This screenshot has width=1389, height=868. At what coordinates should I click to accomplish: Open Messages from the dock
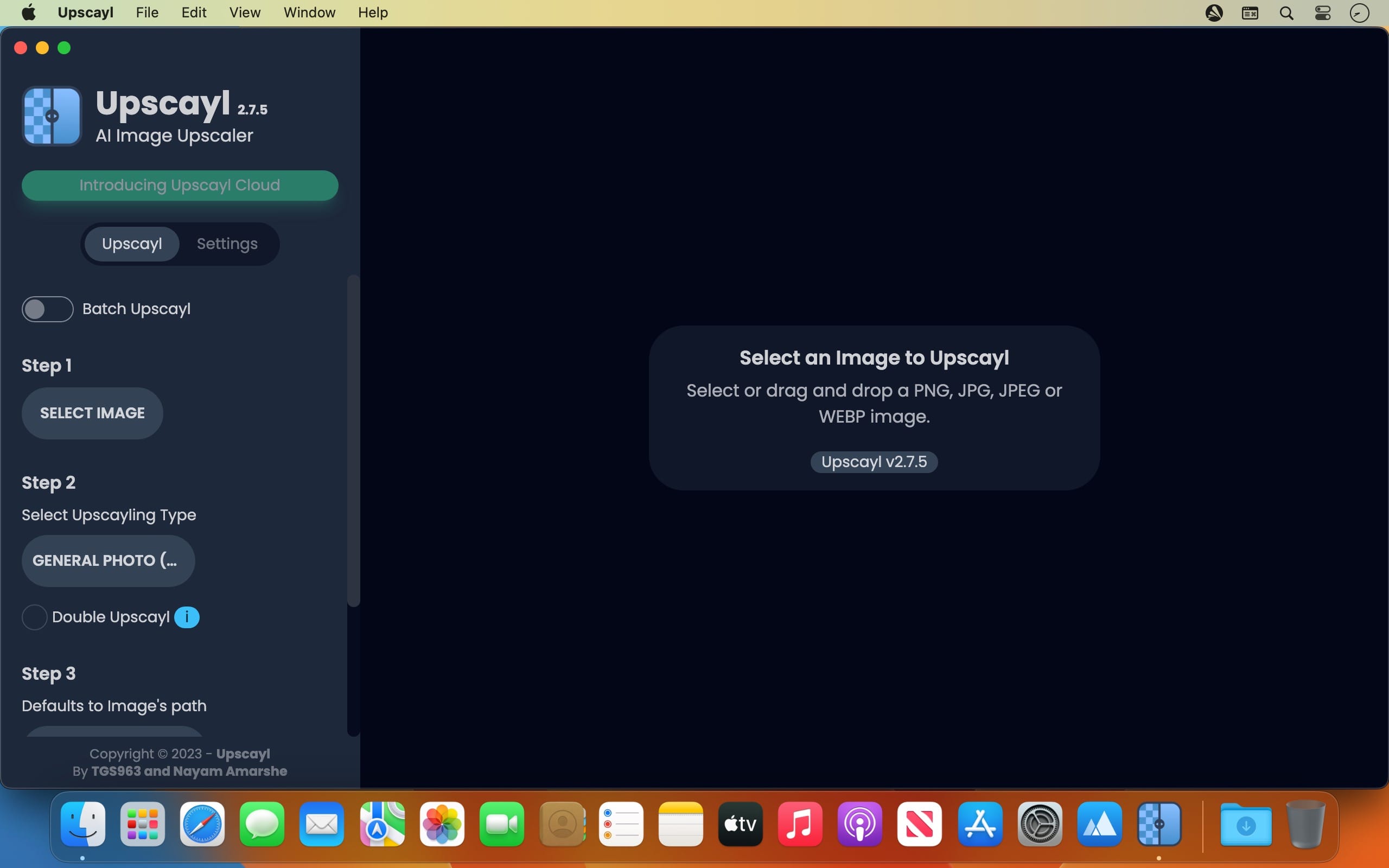pyautogui.click(x=262, y=824)
